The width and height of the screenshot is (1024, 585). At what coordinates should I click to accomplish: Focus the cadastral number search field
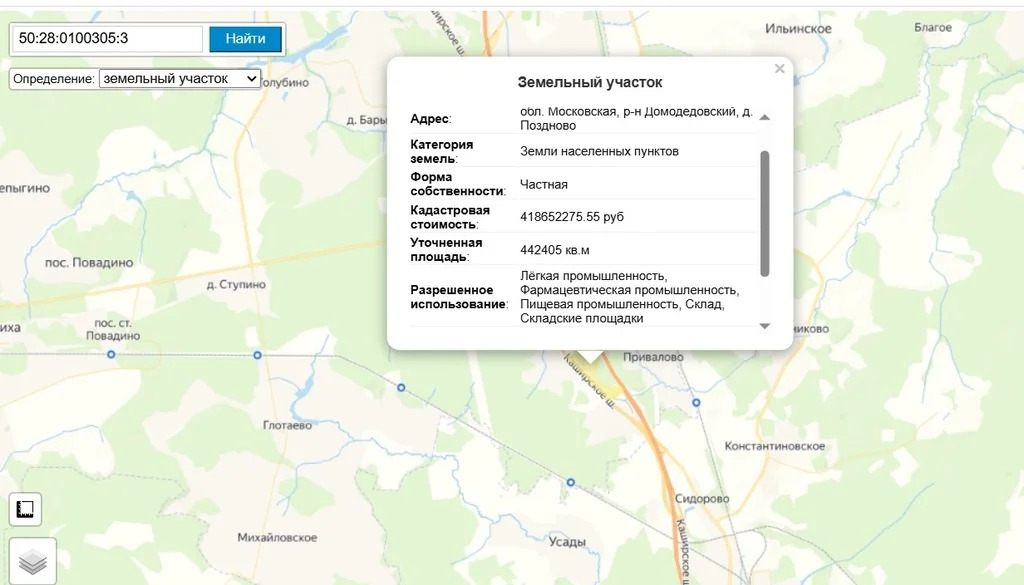pos(107,39)
